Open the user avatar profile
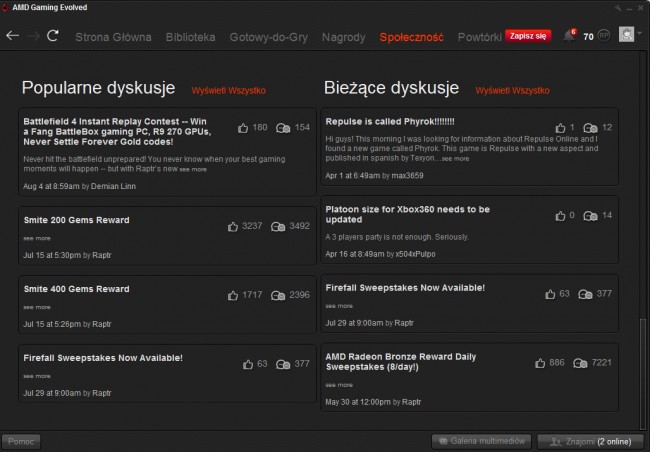This screenshot has width=650, height=452. click(x=626, y=34)
